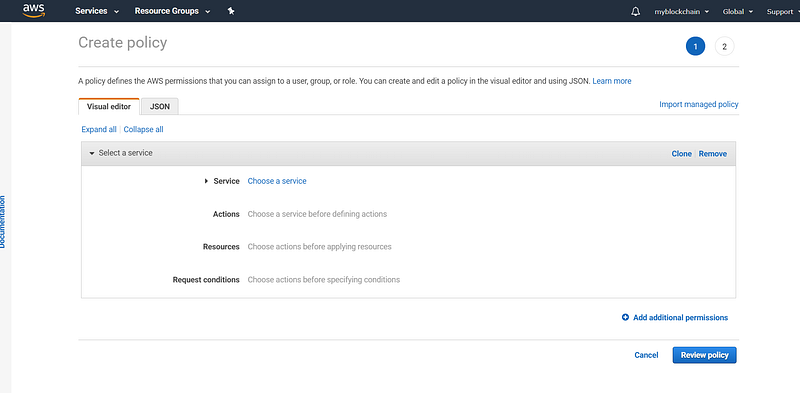Open the myblockchain account menu

(682, 12)
